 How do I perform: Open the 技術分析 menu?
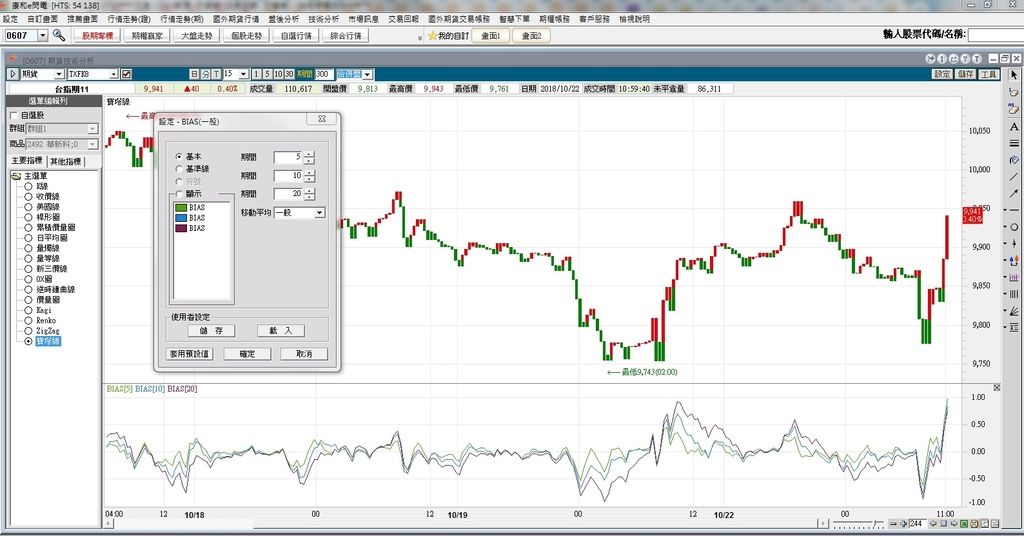323,19
